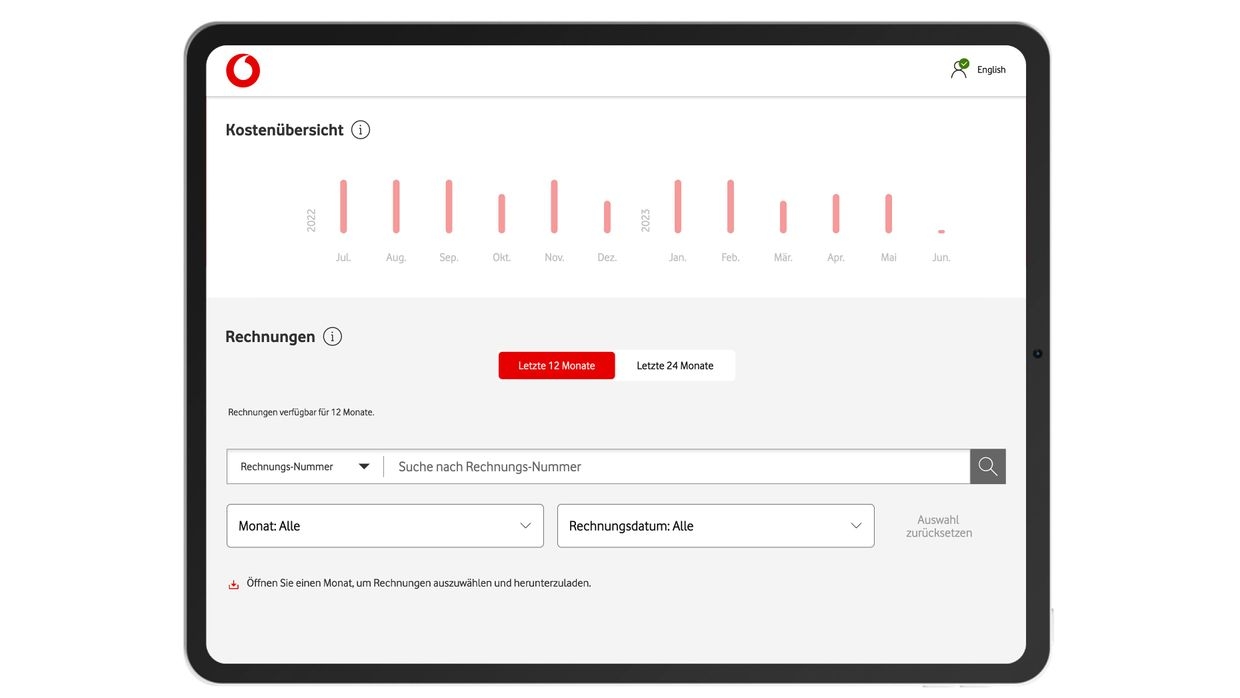The image size is (1240, 698).
Task: Click chevron arrow in Monat dropdown
Action: tap(525, 526)
